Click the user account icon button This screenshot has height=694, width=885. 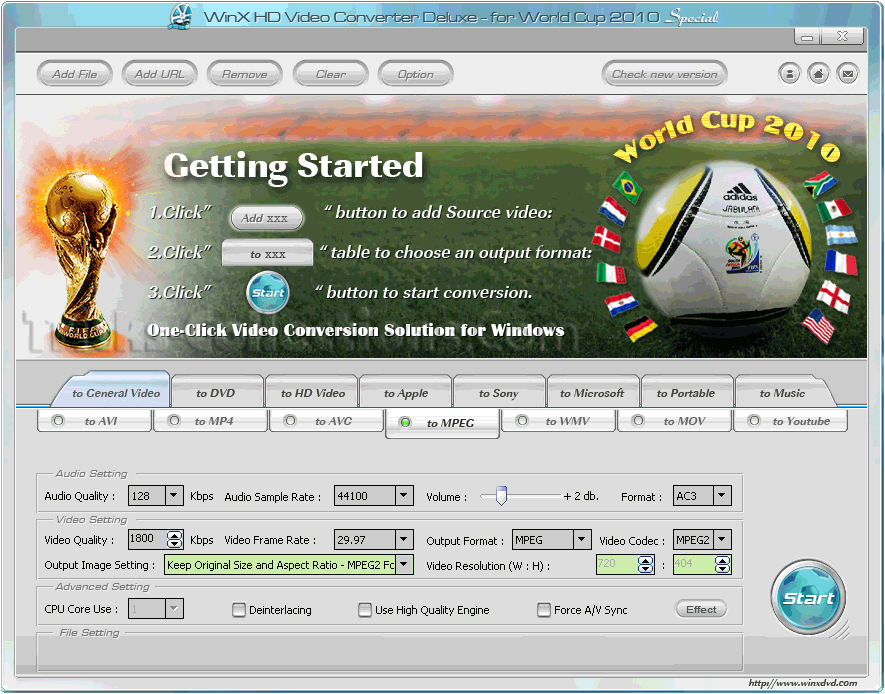(789, 74)
